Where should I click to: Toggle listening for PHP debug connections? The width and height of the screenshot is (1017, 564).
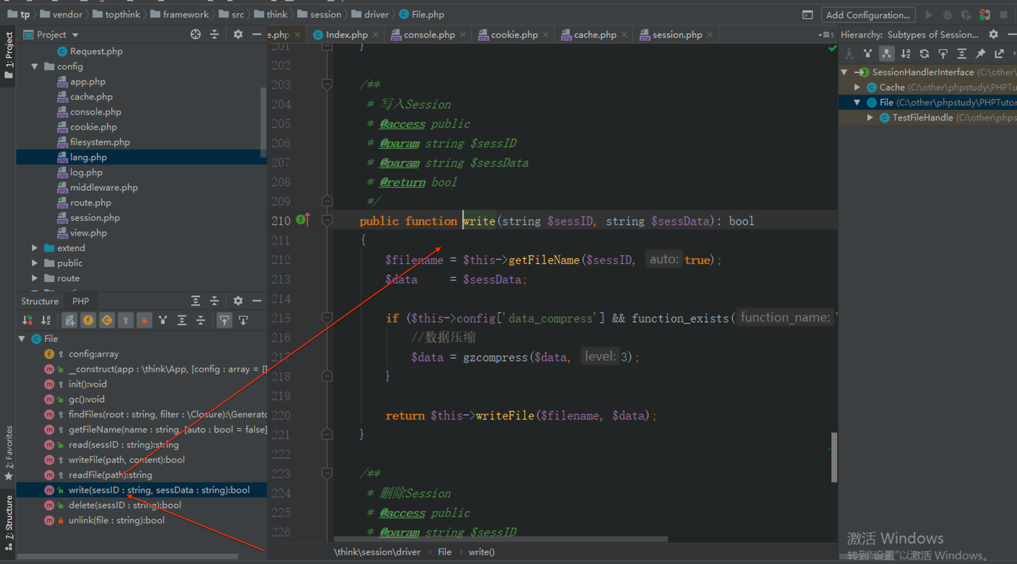point(985,14)
